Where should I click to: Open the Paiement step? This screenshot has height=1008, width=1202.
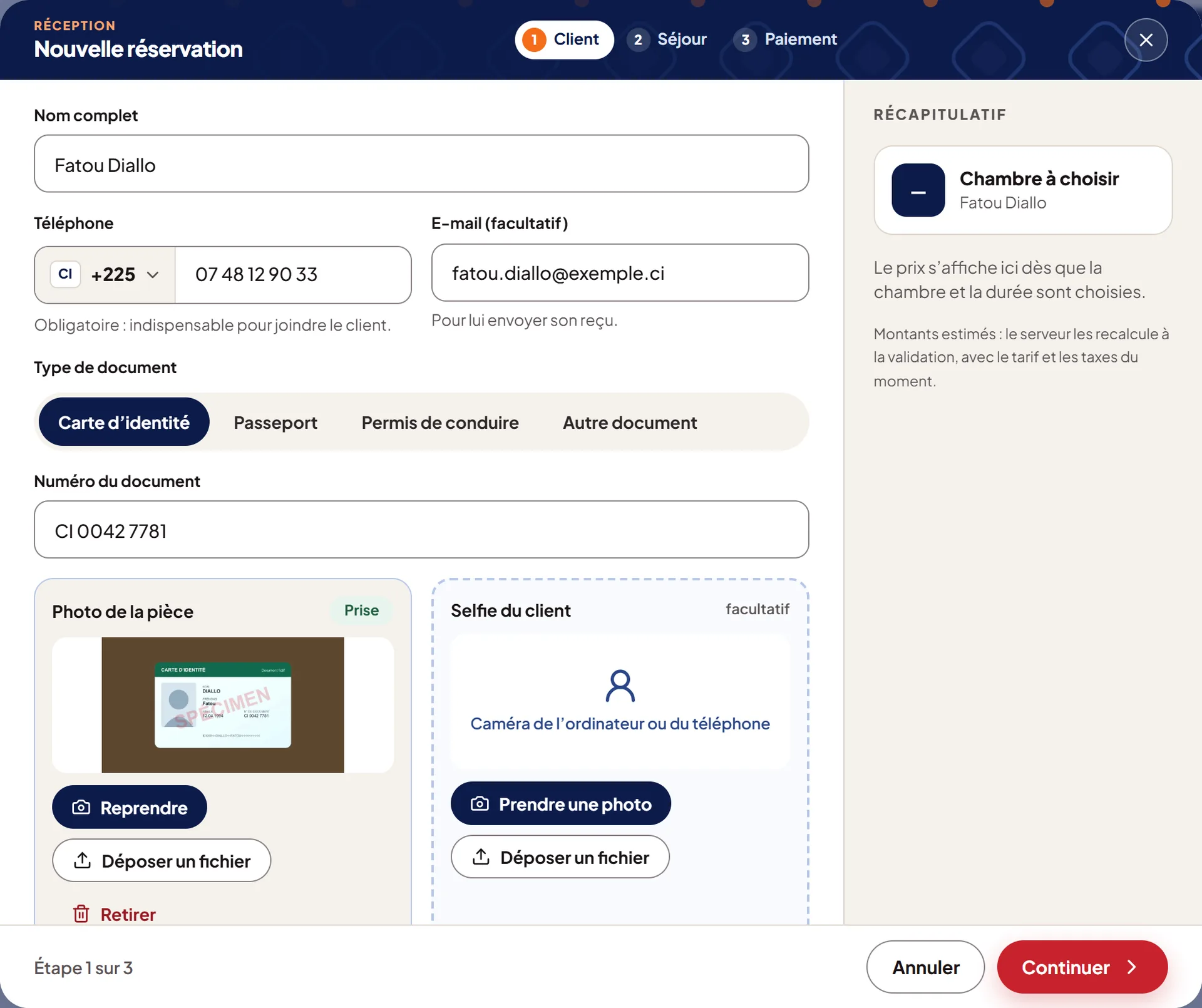[x=785, y=39]
